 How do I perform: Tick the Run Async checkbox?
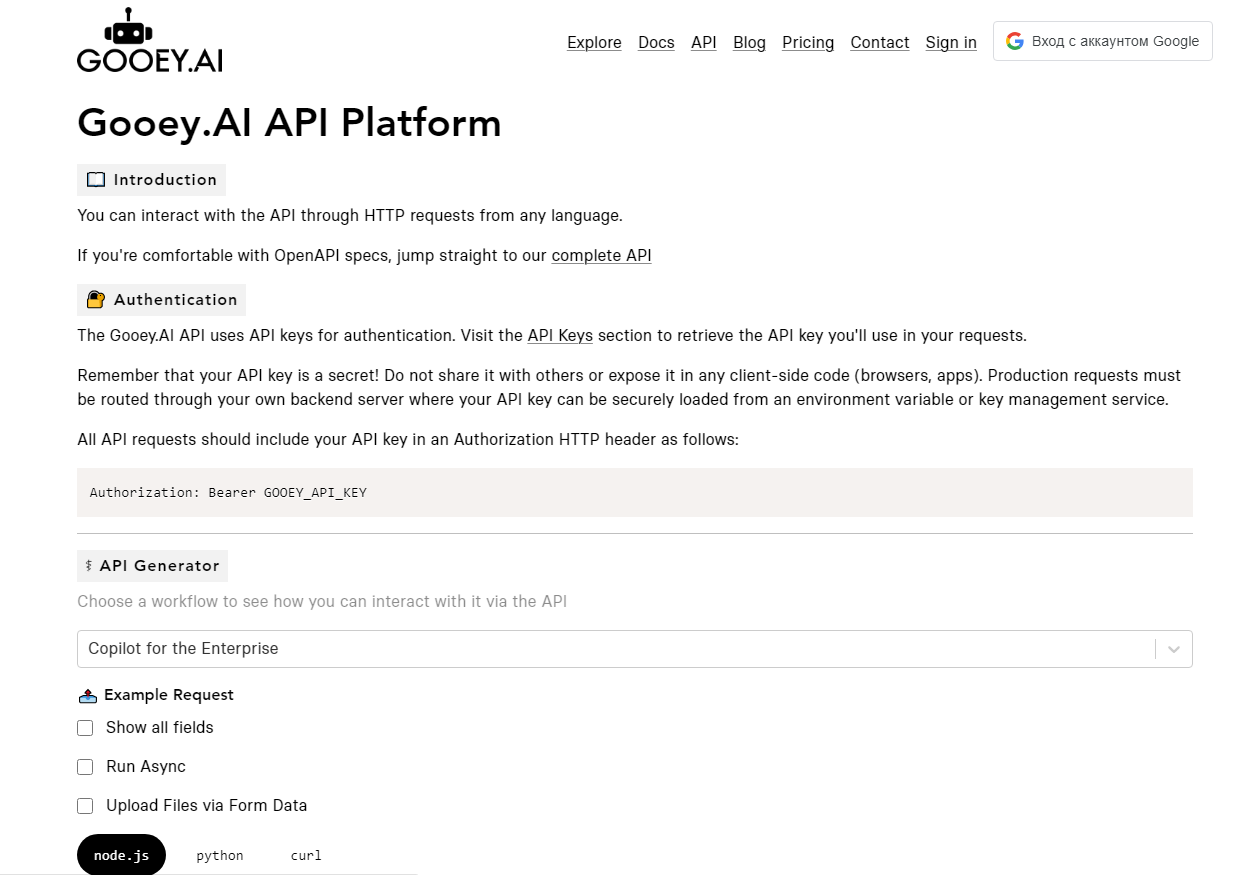tap(85, 767)
